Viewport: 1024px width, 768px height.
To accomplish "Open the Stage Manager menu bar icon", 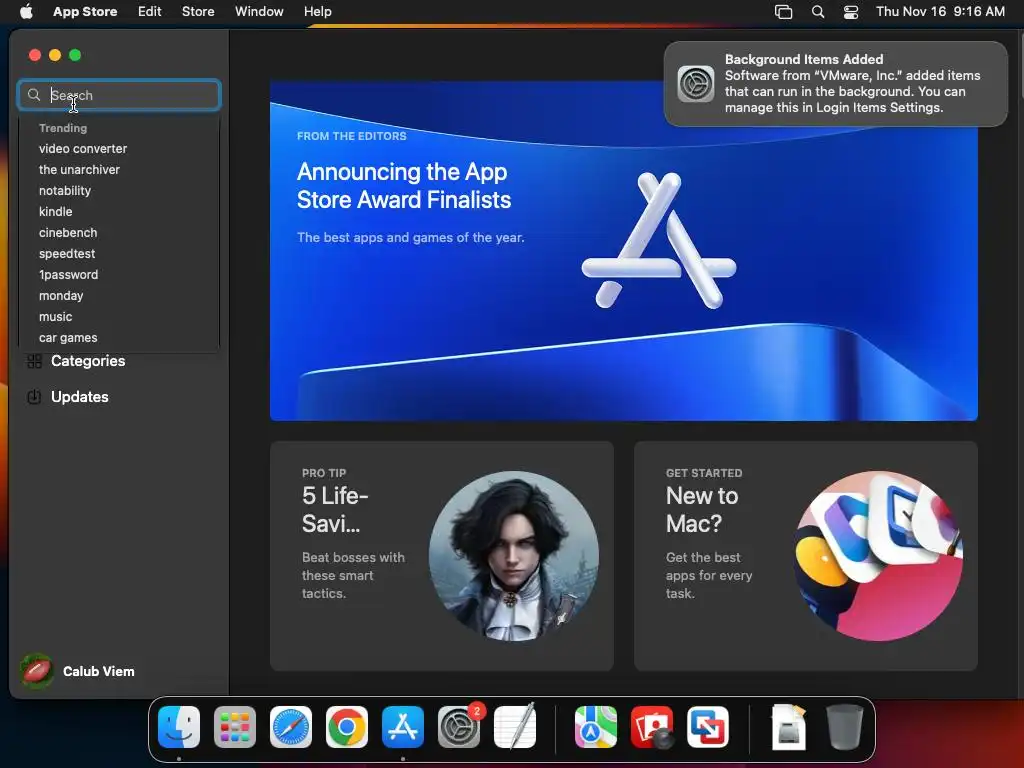I will 783,12.
